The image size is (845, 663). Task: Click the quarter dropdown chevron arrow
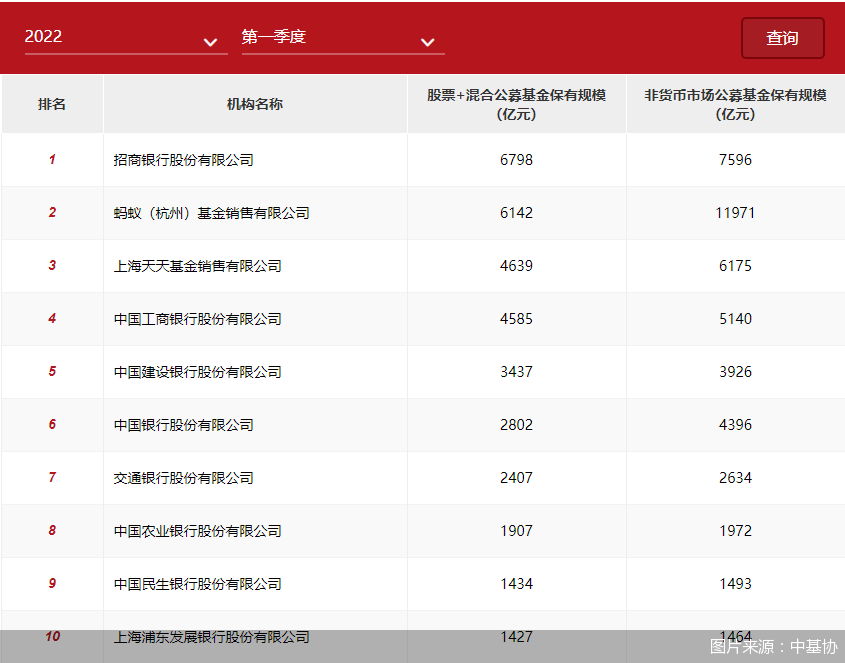428,42
